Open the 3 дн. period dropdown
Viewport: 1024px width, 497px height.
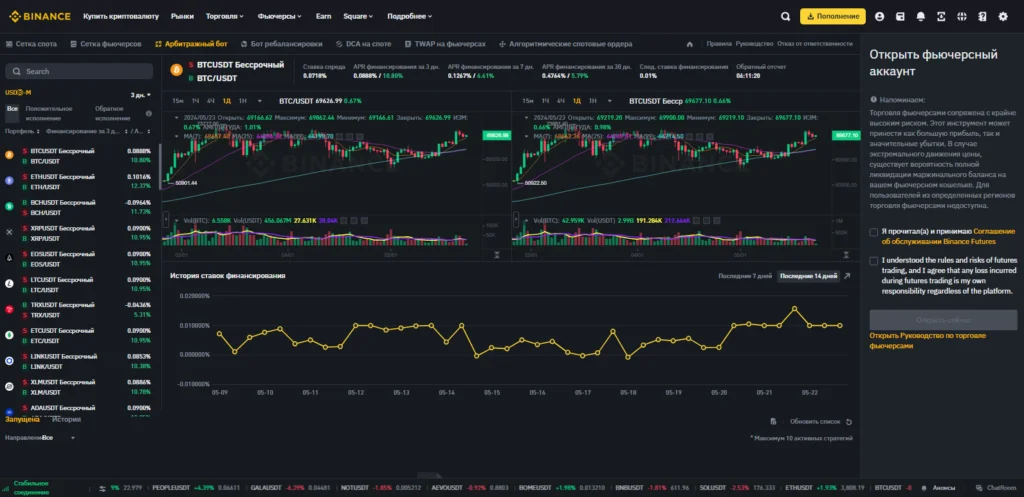point(138,95)
